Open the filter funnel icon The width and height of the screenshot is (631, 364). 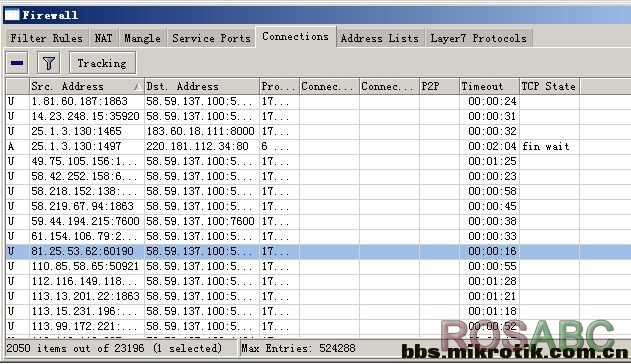(49, 63)
